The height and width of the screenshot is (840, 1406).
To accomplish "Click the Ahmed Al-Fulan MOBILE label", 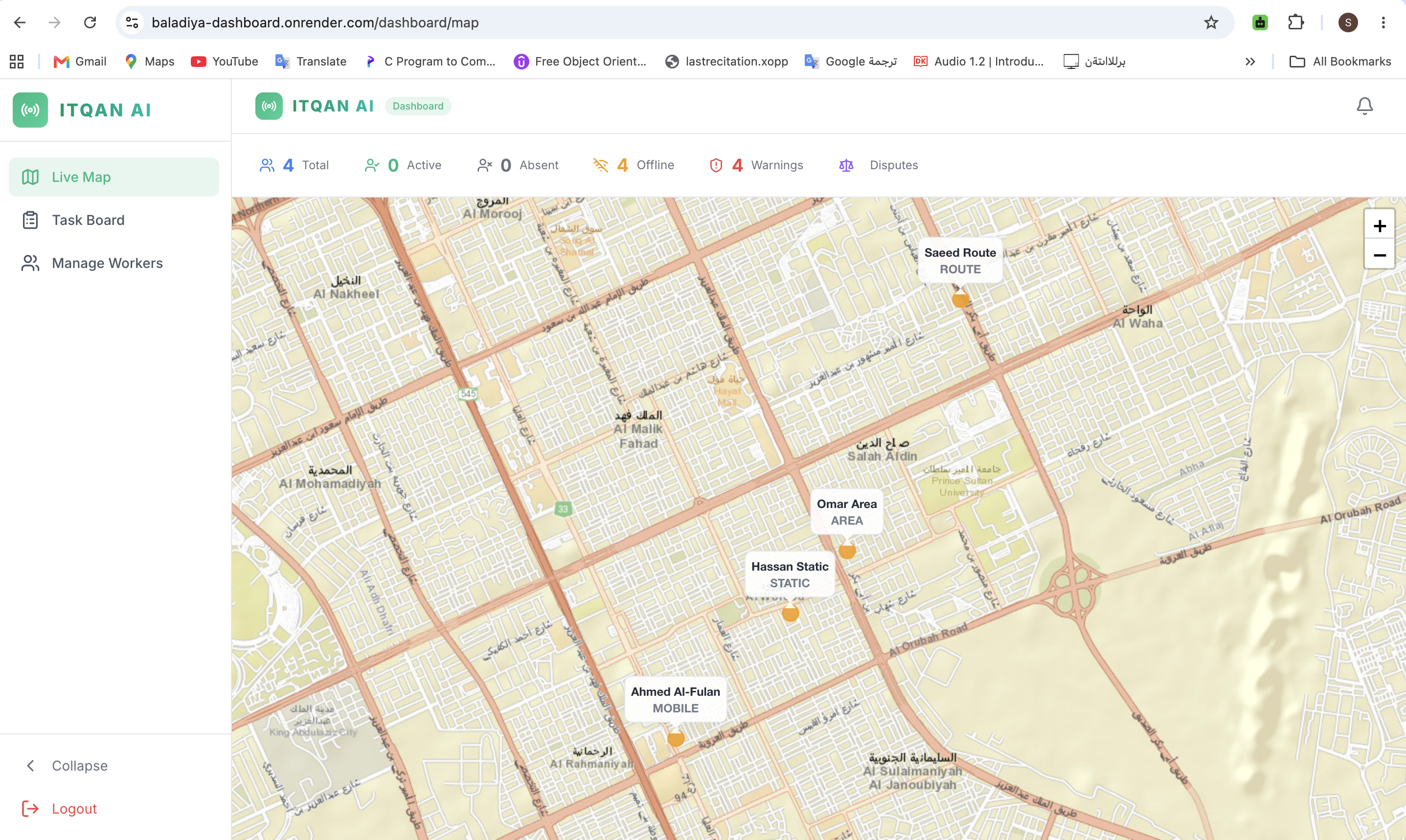I will tap(676, 700).
